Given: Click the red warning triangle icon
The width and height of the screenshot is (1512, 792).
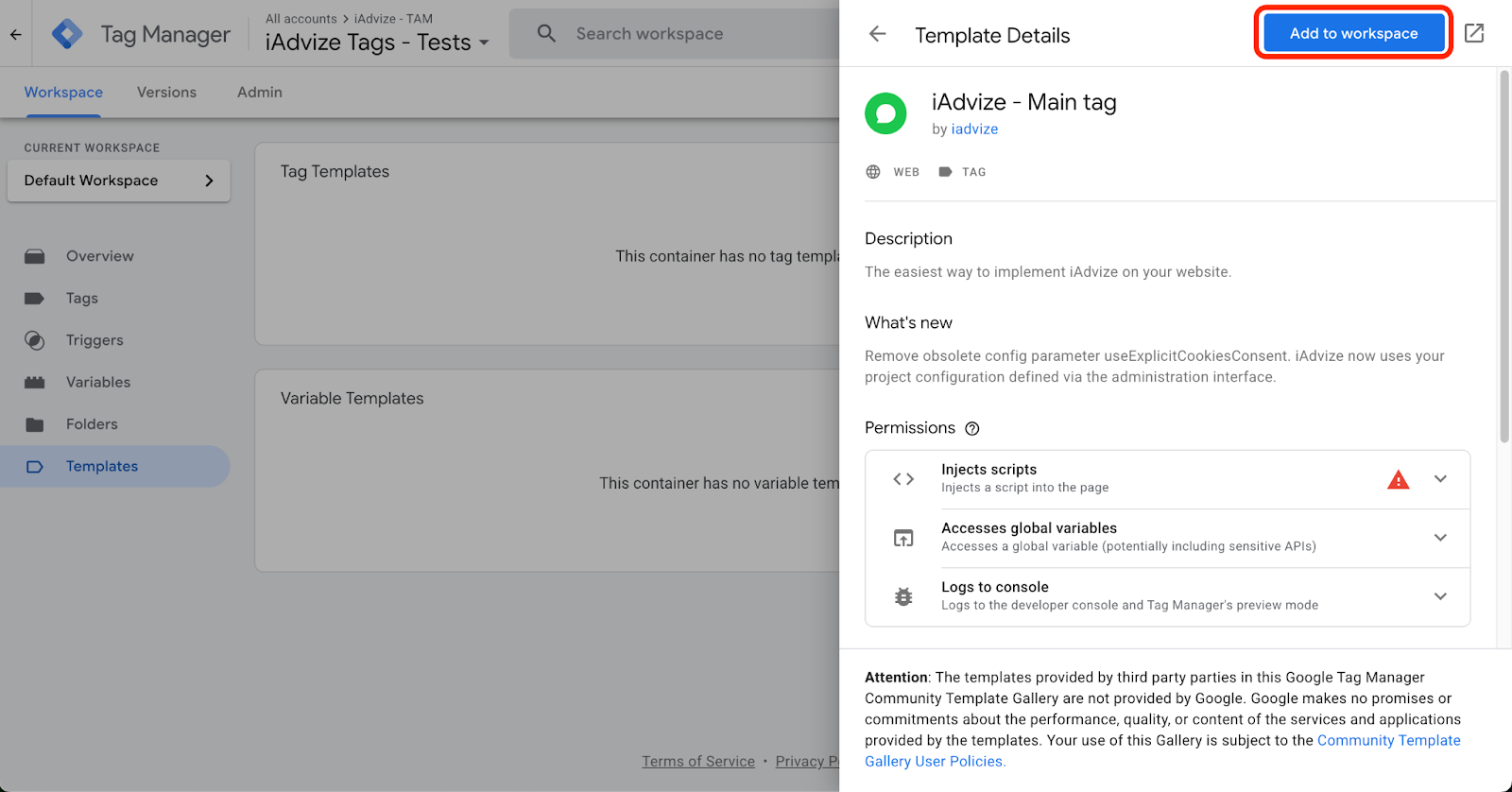Looking at the screenshot, I should pos(1398,480).
